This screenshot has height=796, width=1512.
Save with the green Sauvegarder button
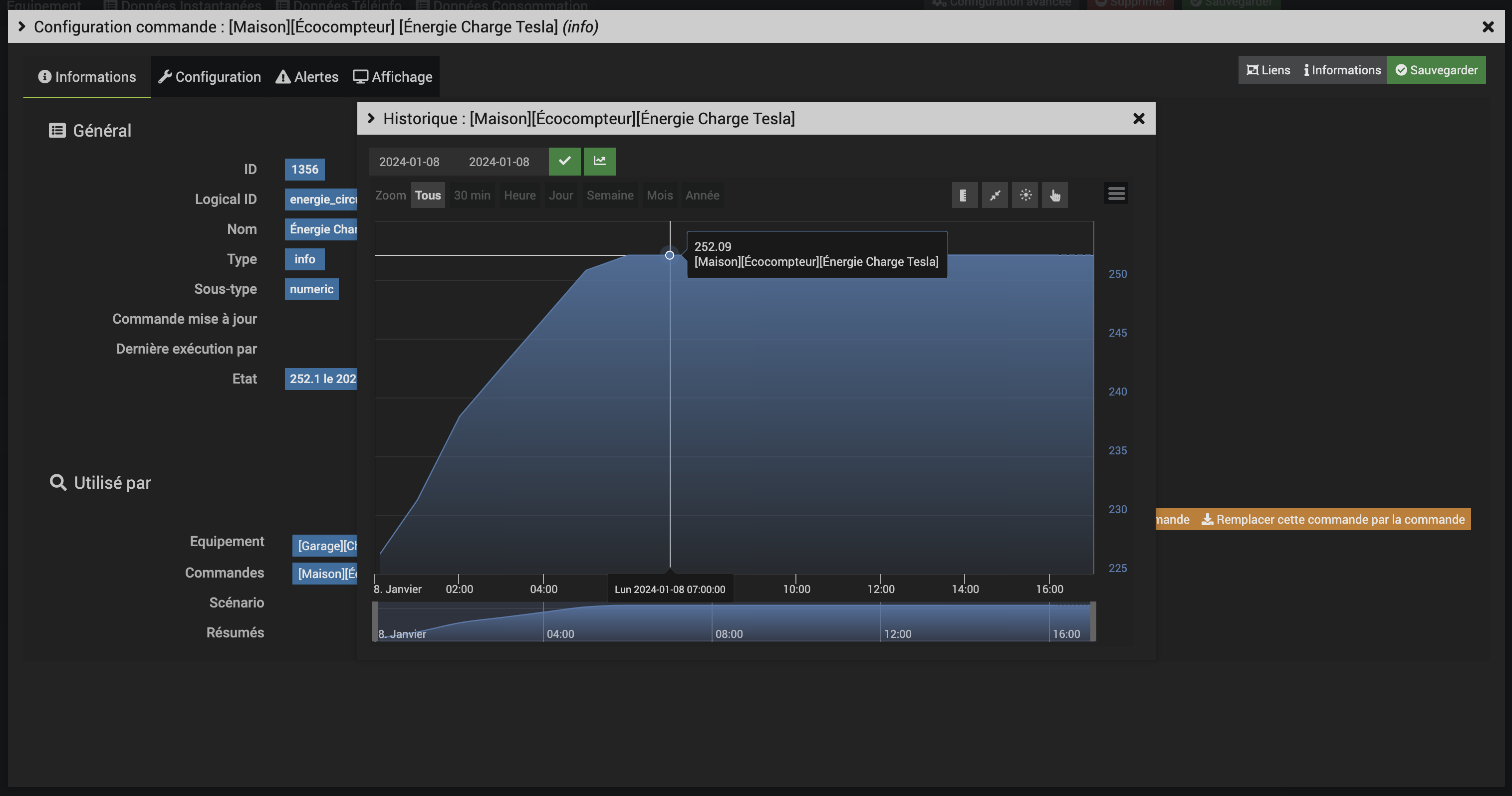[1436, 70]
